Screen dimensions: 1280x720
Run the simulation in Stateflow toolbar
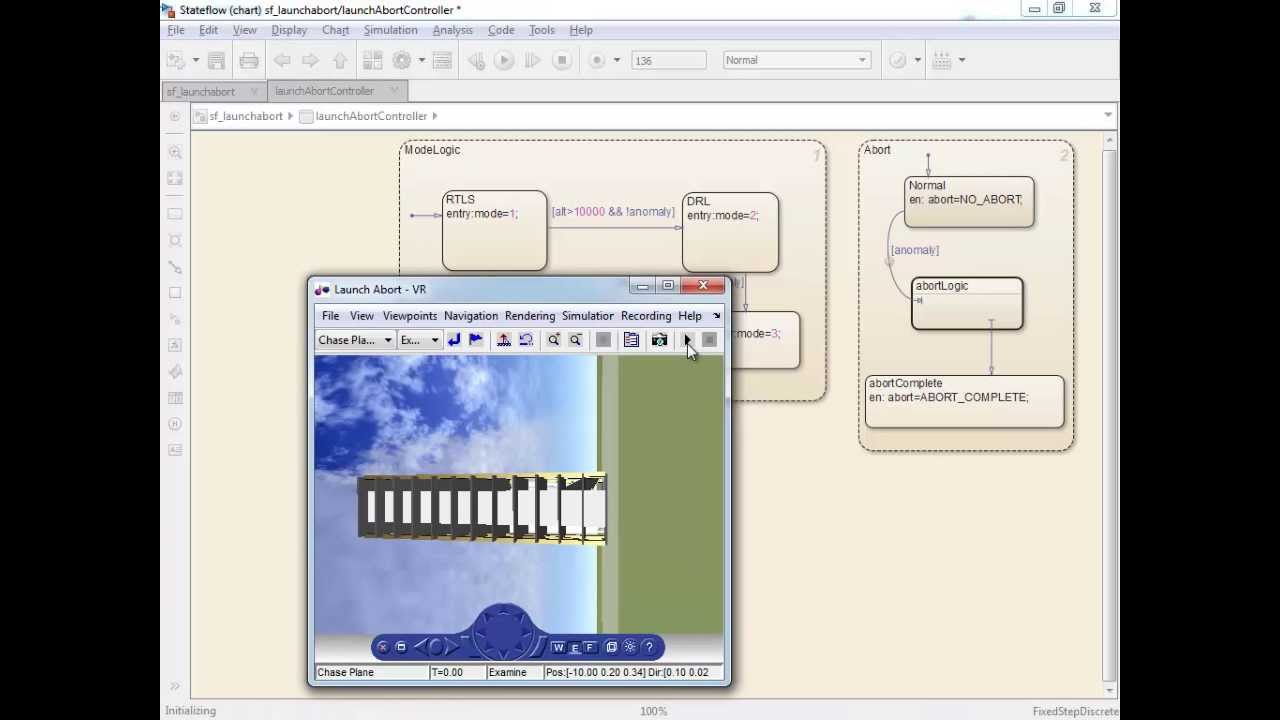click(504, 60)
